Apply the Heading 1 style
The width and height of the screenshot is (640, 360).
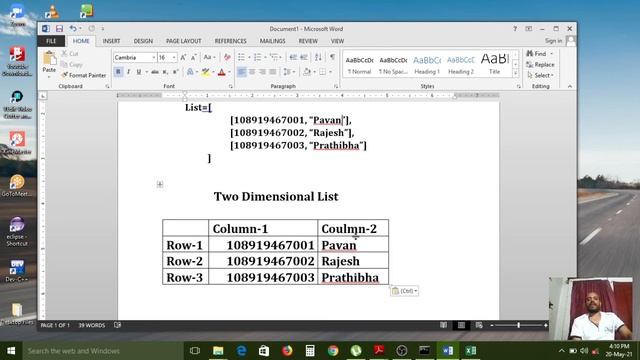(427, 64)
